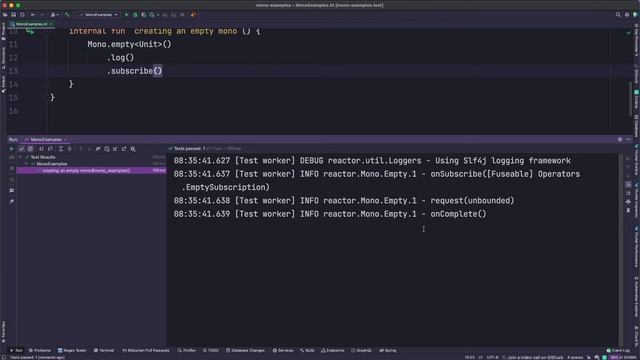The image size is (640, 360).
Task: Click the Build hammer icon in the toolbar
Action: coord(67,15)
